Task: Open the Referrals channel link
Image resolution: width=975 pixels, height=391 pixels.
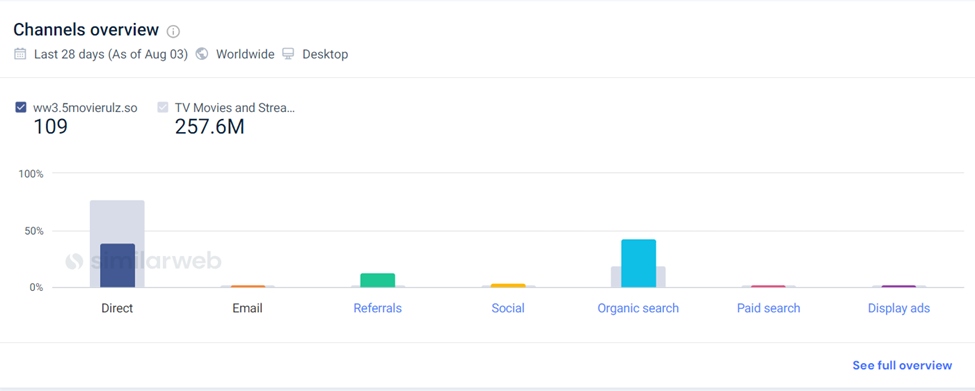Action: point(377,308)
